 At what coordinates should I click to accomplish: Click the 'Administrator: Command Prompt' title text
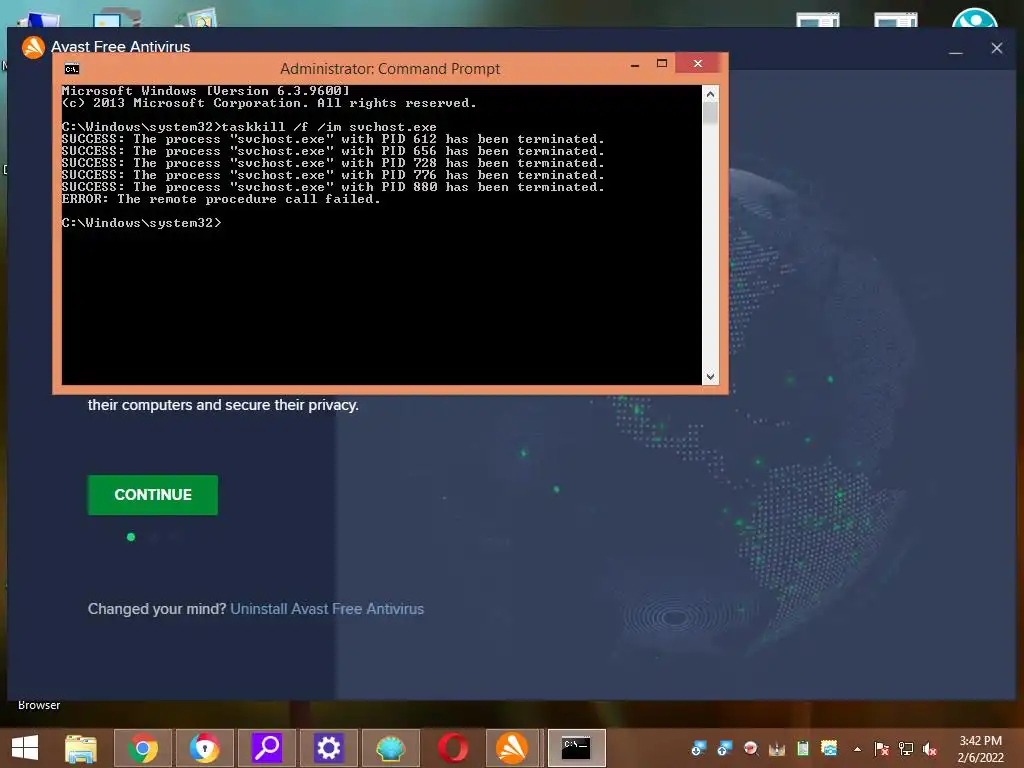(x=390, y=69)
